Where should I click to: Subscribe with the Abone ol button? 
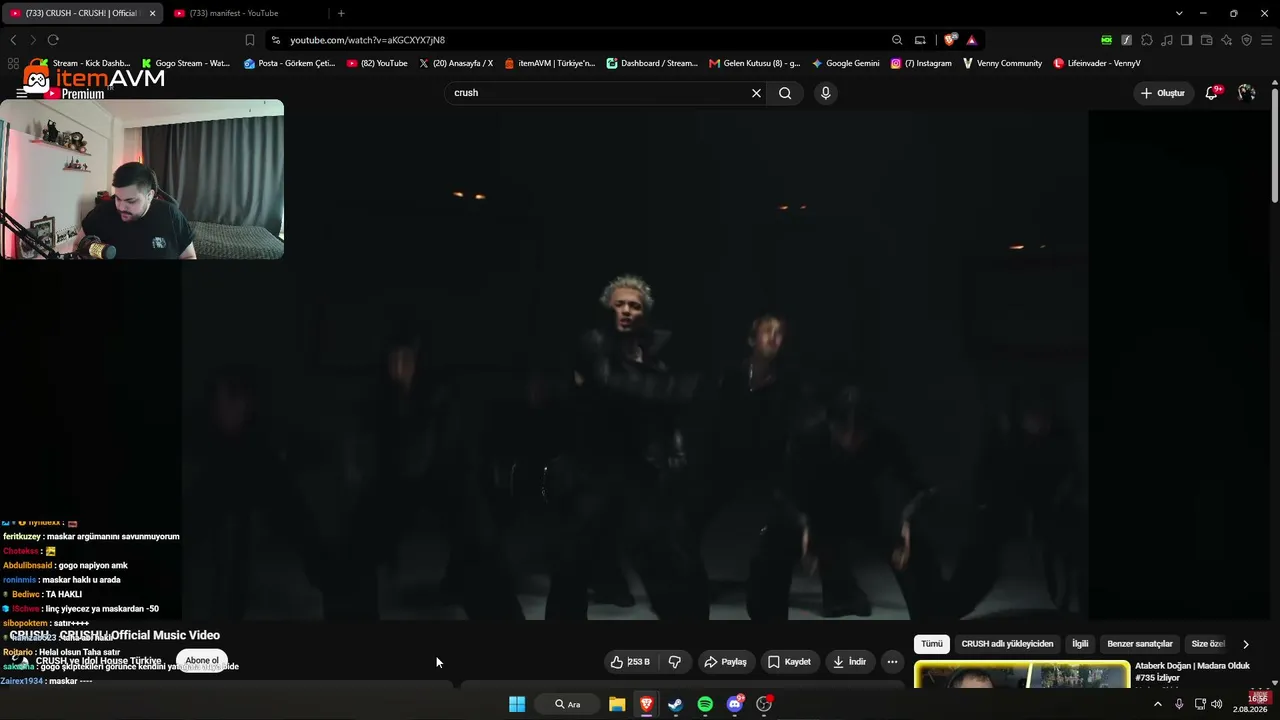[x=202, y=661]
